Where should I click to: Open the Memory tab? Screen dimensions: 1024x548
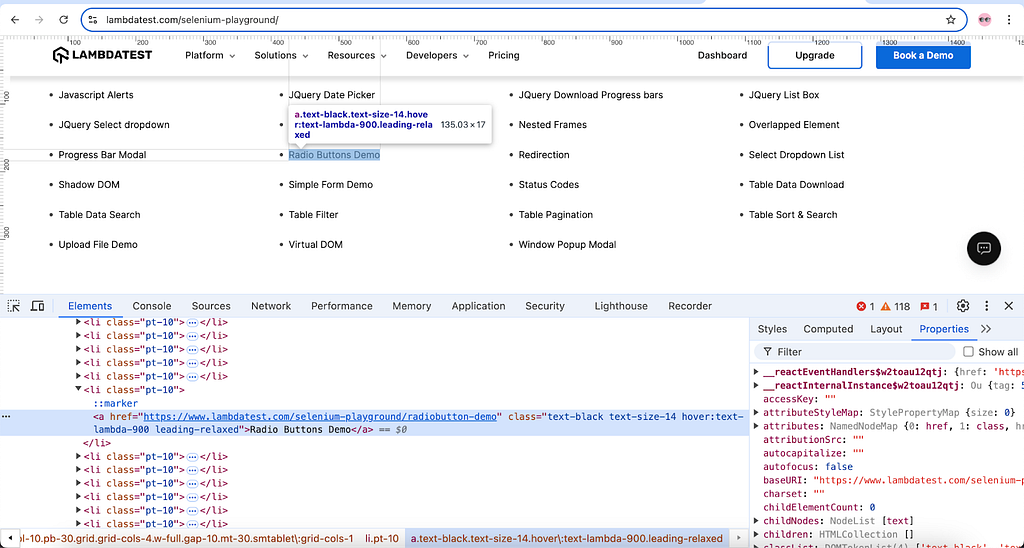coord(411,306)
